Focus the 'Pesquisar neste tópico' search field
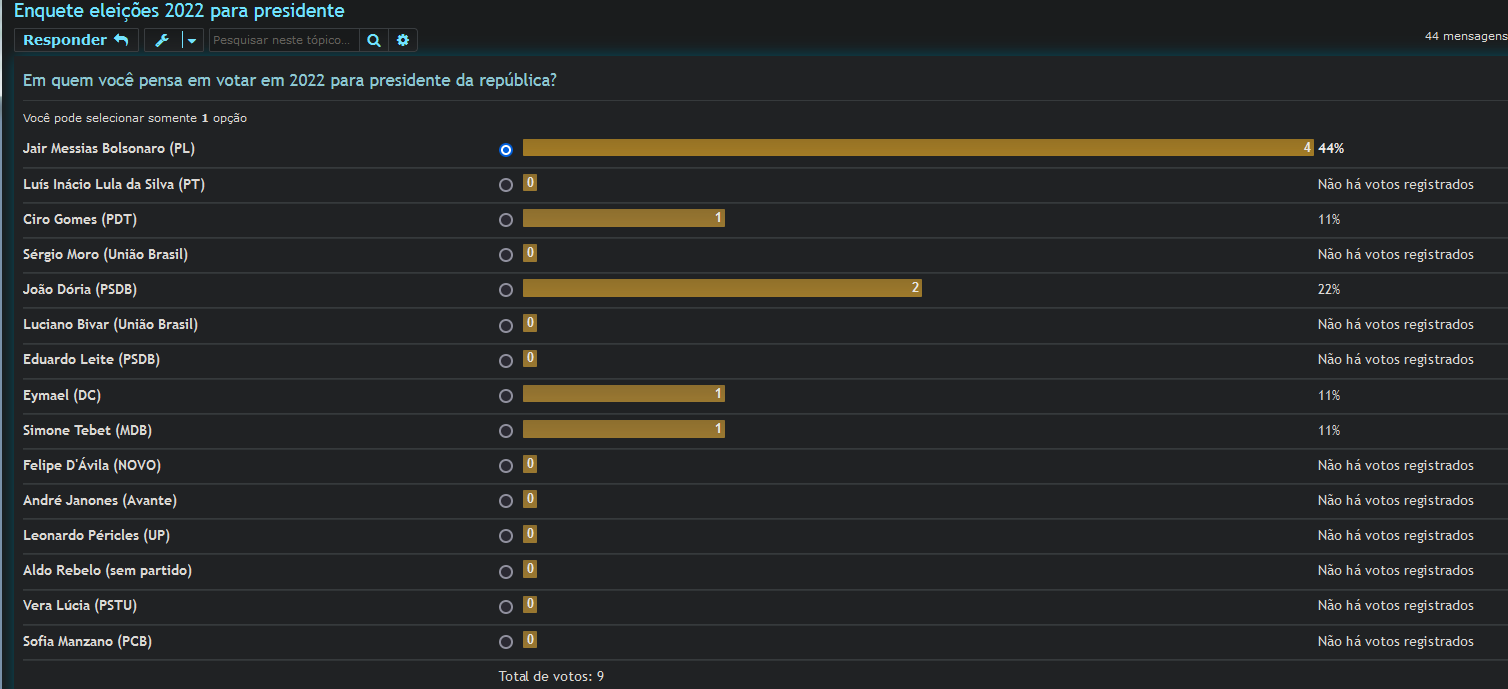 (284, 40)
